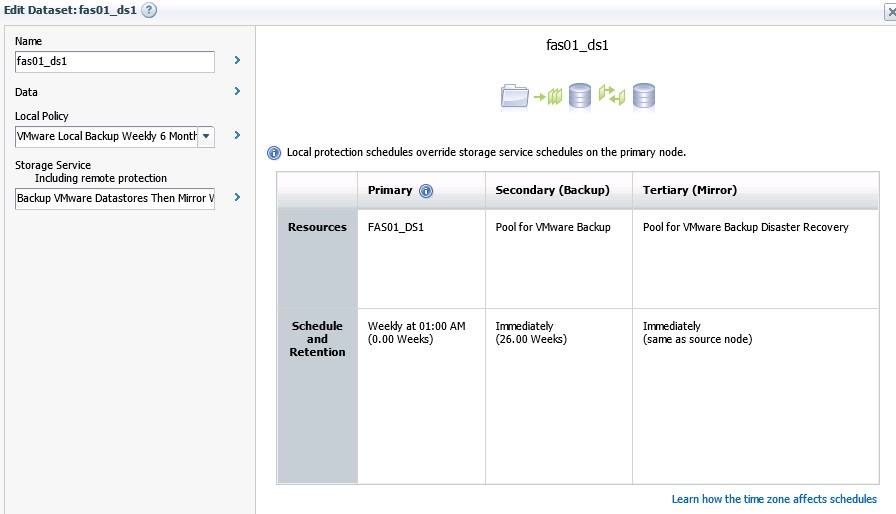Expand the Data section arrow
The width and height of the screenshot is (896, 514).
pos(237,91)
